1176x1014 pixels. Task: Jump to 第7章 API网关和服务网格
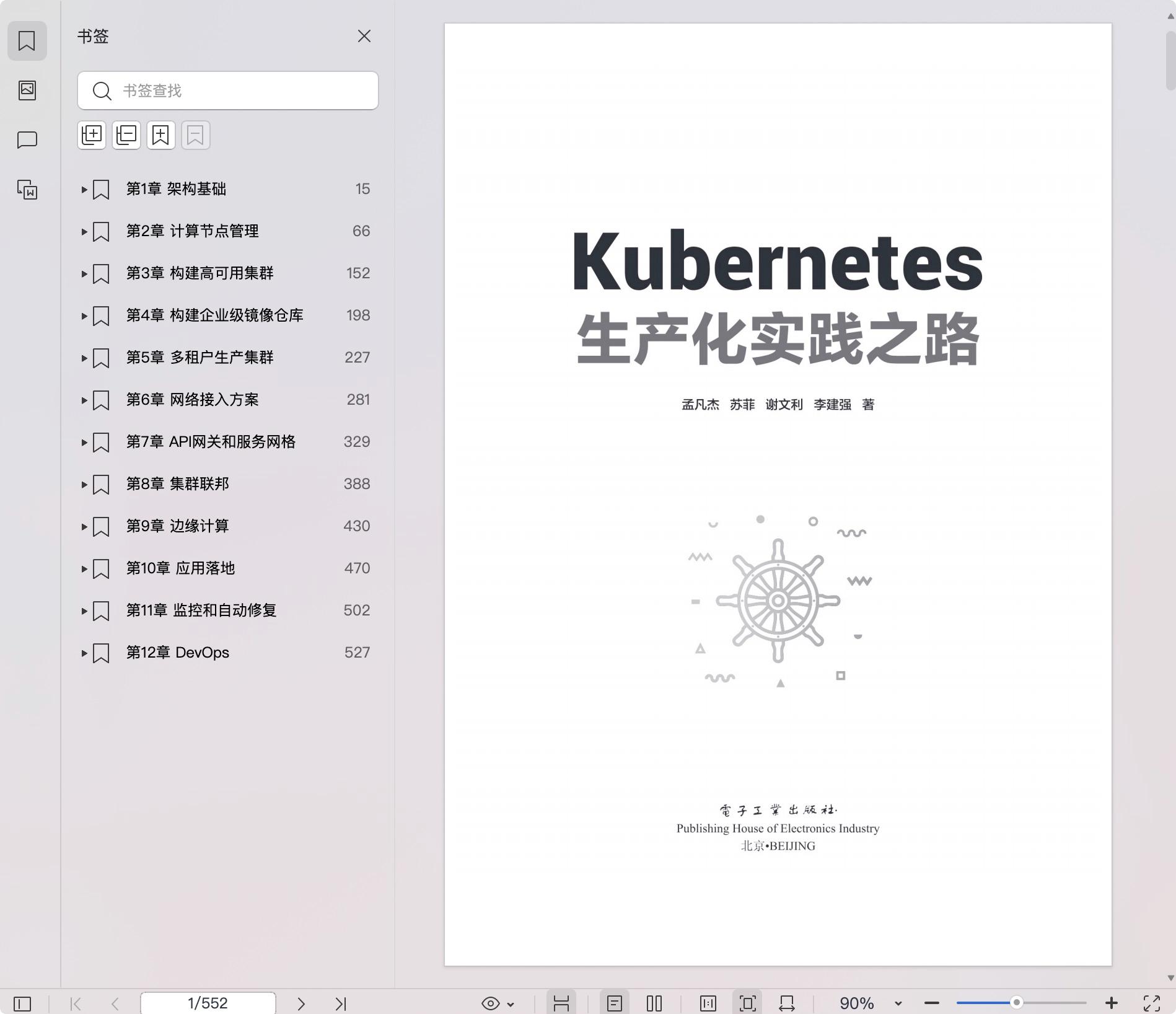211,442
